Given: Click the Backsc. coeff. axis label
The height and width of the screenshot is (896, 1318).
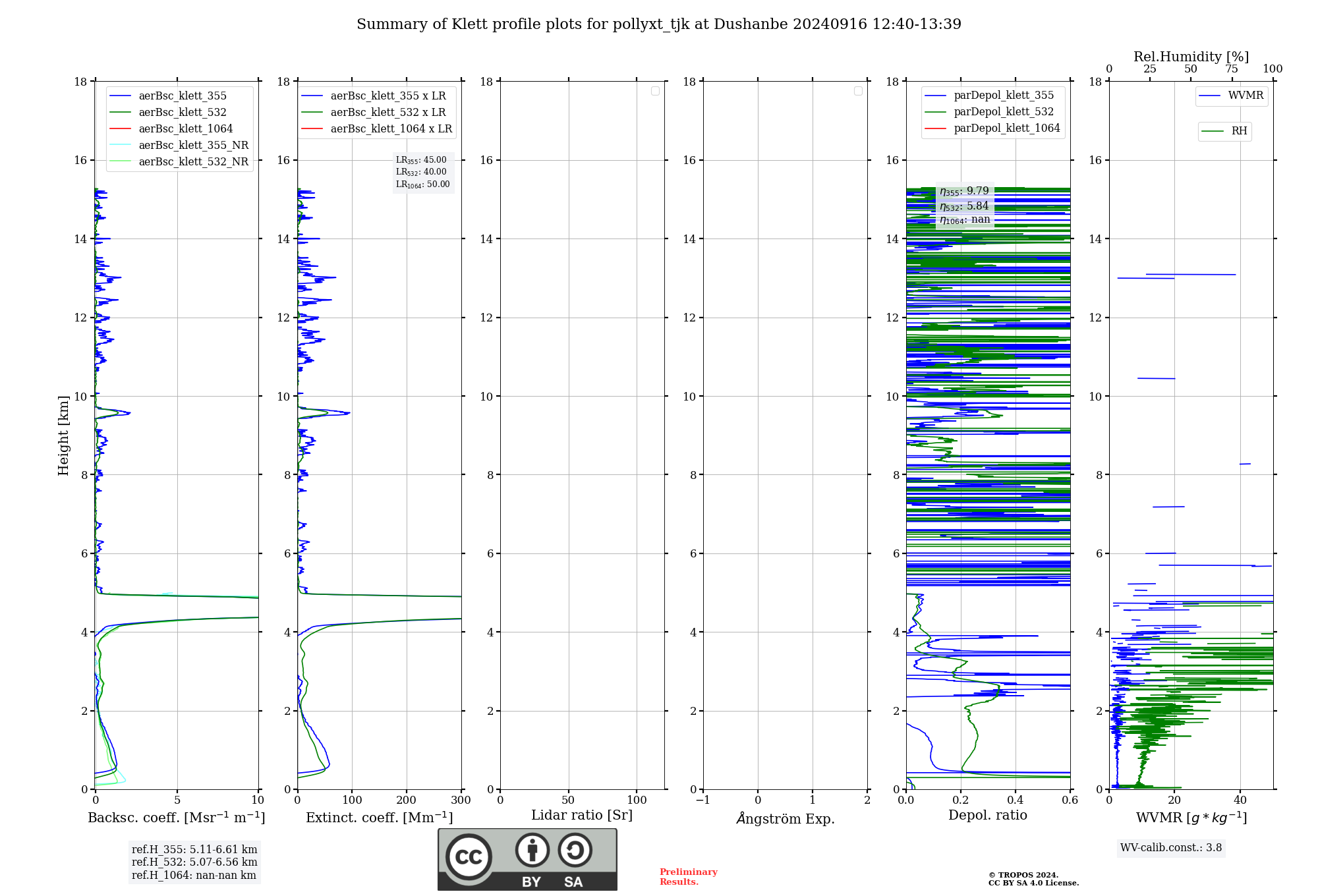Looking at the screenshot, I should point(177,818).
